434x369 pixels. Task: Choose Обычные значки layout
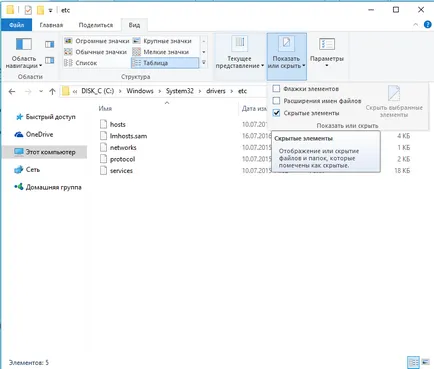tap(96, 52)
